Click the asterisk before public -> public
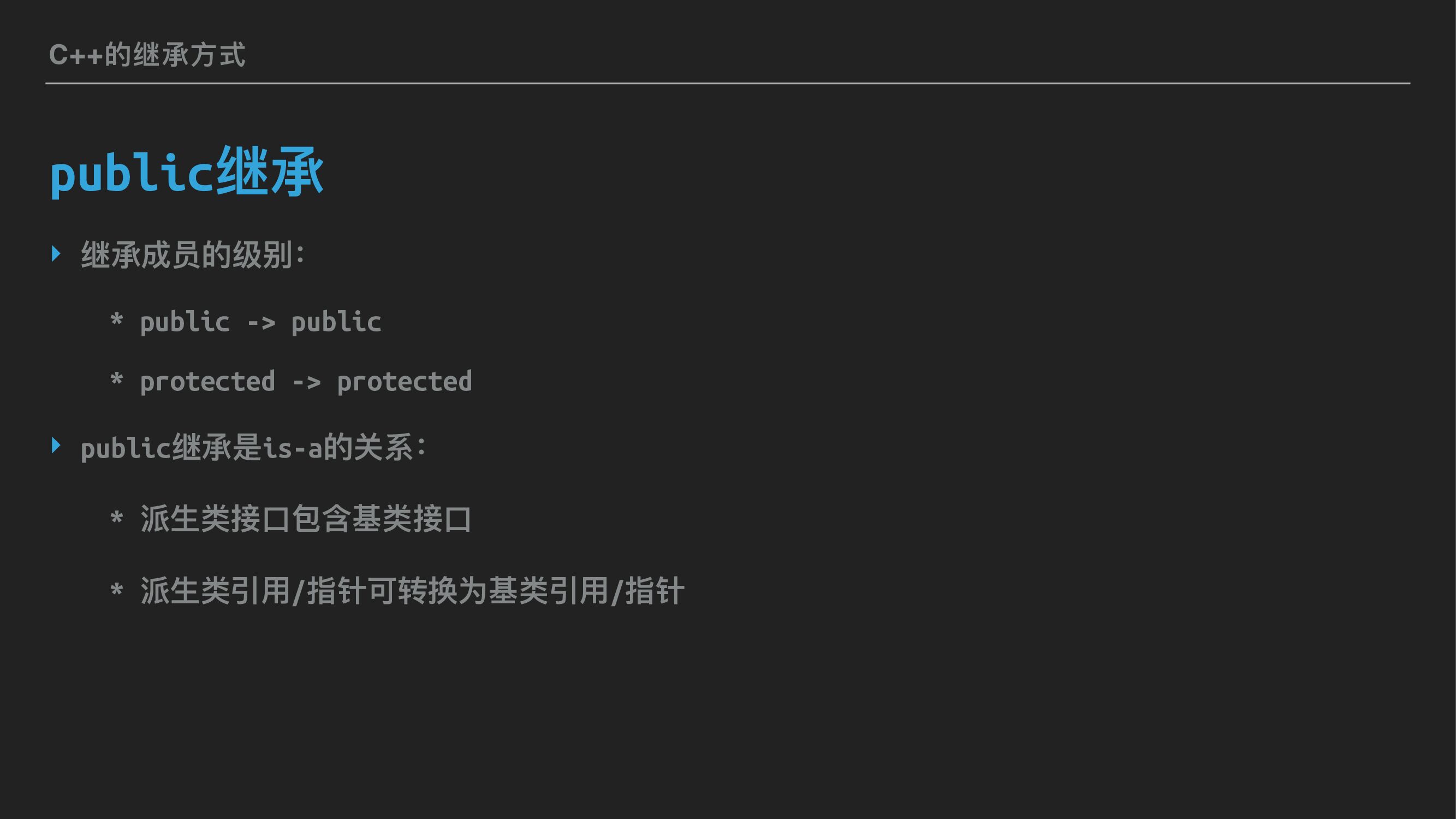 [x=116, y=320]
